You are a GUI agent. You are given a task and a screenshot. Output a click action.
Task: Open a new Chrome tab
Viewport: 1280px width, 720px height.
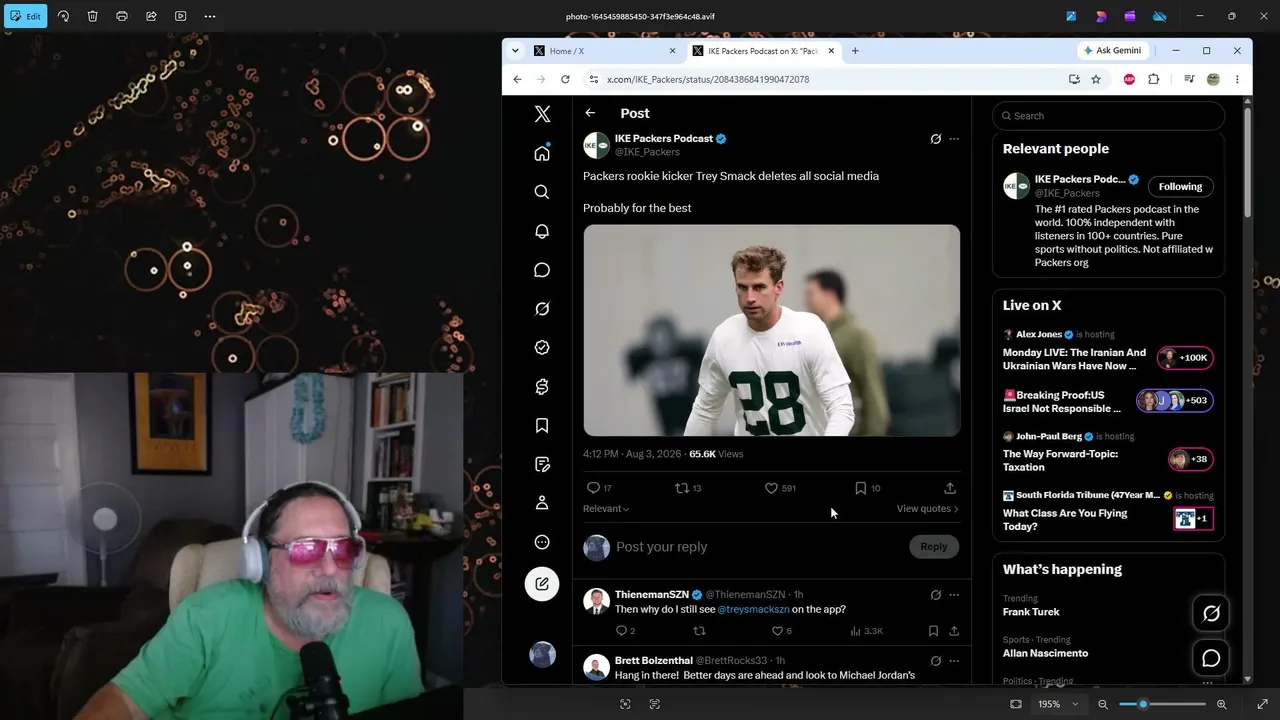855,51
